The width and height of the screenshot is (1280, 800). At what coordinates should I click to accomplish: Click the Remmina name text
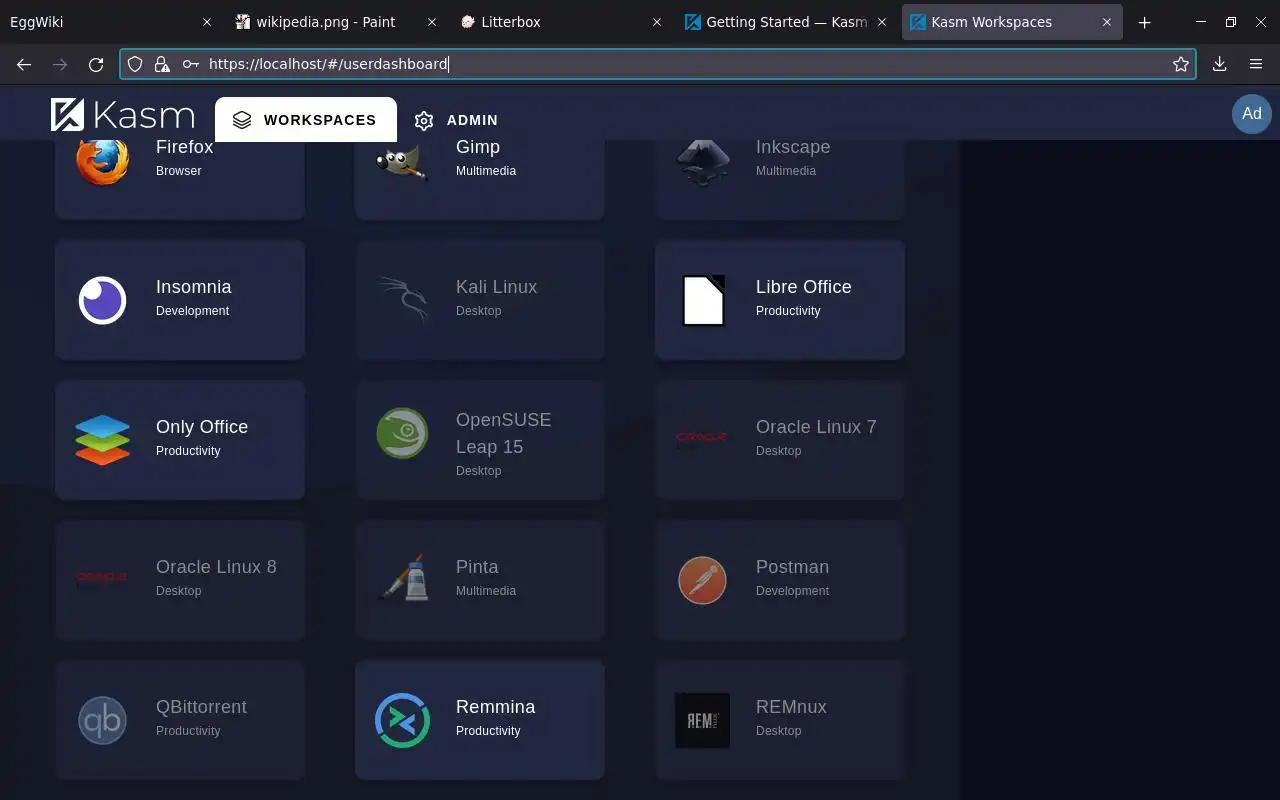coord(495,706)
